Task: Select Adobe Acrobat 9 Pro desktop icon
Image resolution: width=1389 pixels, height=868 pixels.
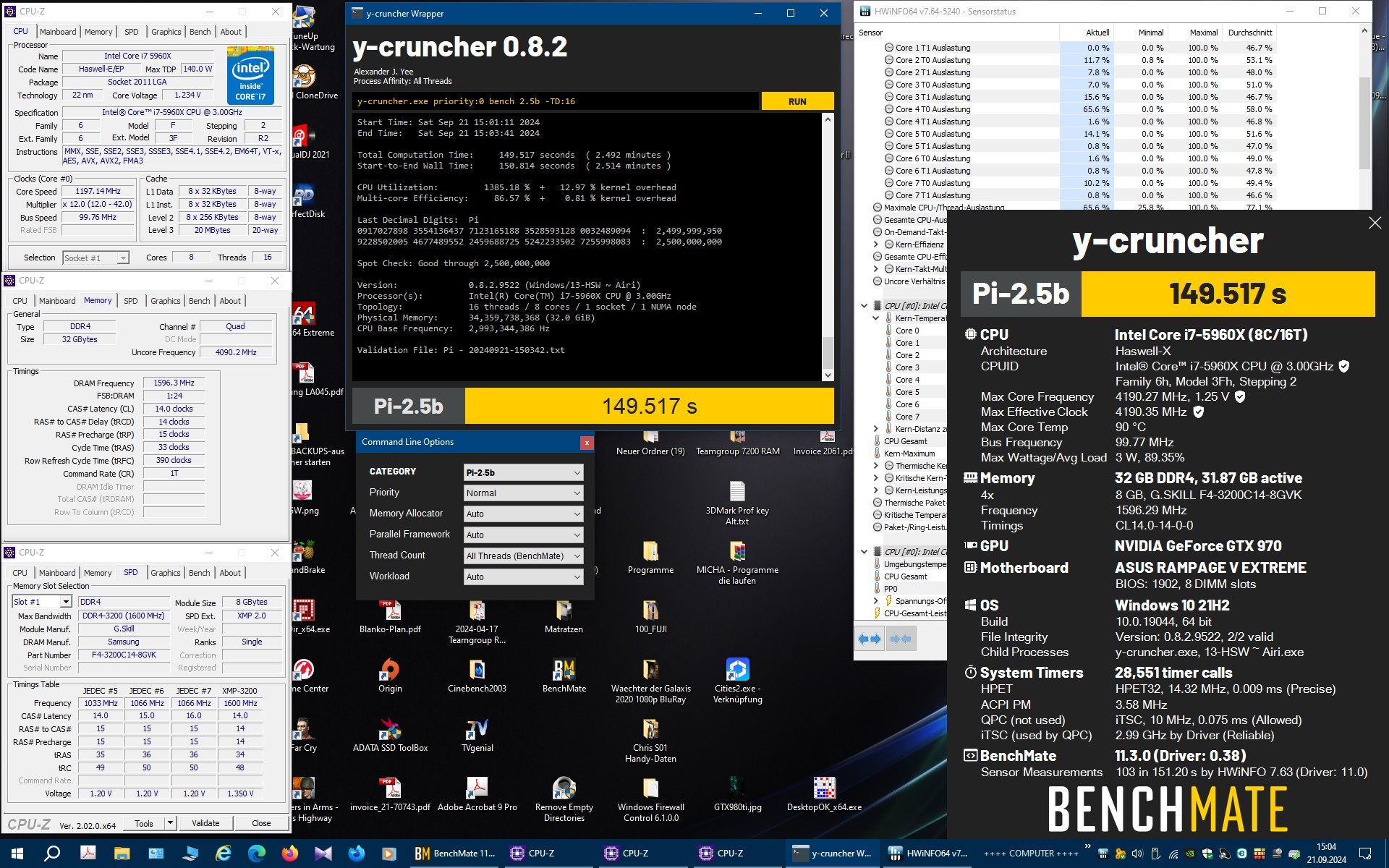Action: (x=477, y=794)
